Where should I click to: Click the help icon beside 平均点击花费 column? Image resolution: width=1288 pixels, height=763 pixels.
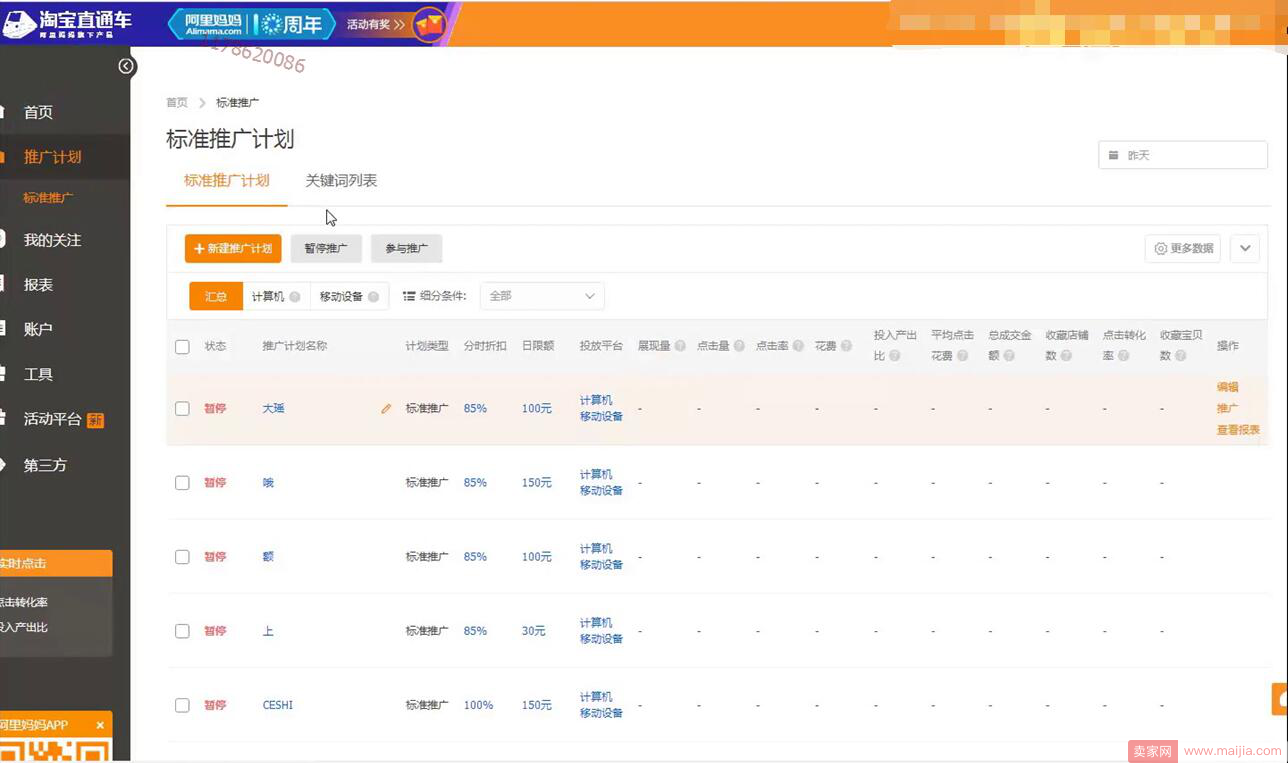(x=963, y=356)
